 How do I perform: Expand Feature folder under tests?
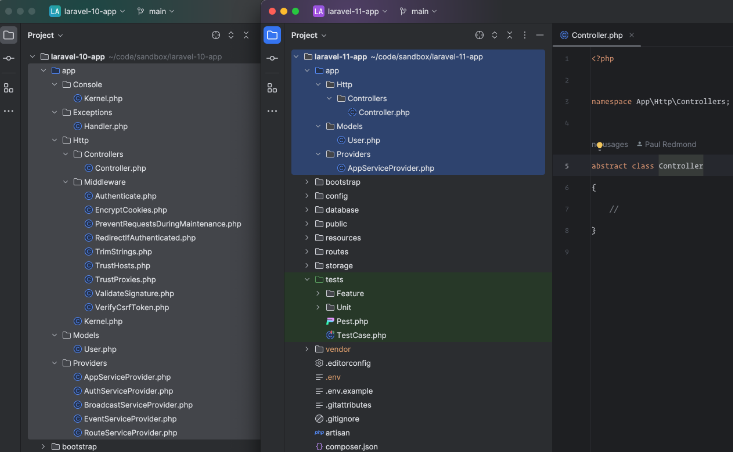click(318, 294)
